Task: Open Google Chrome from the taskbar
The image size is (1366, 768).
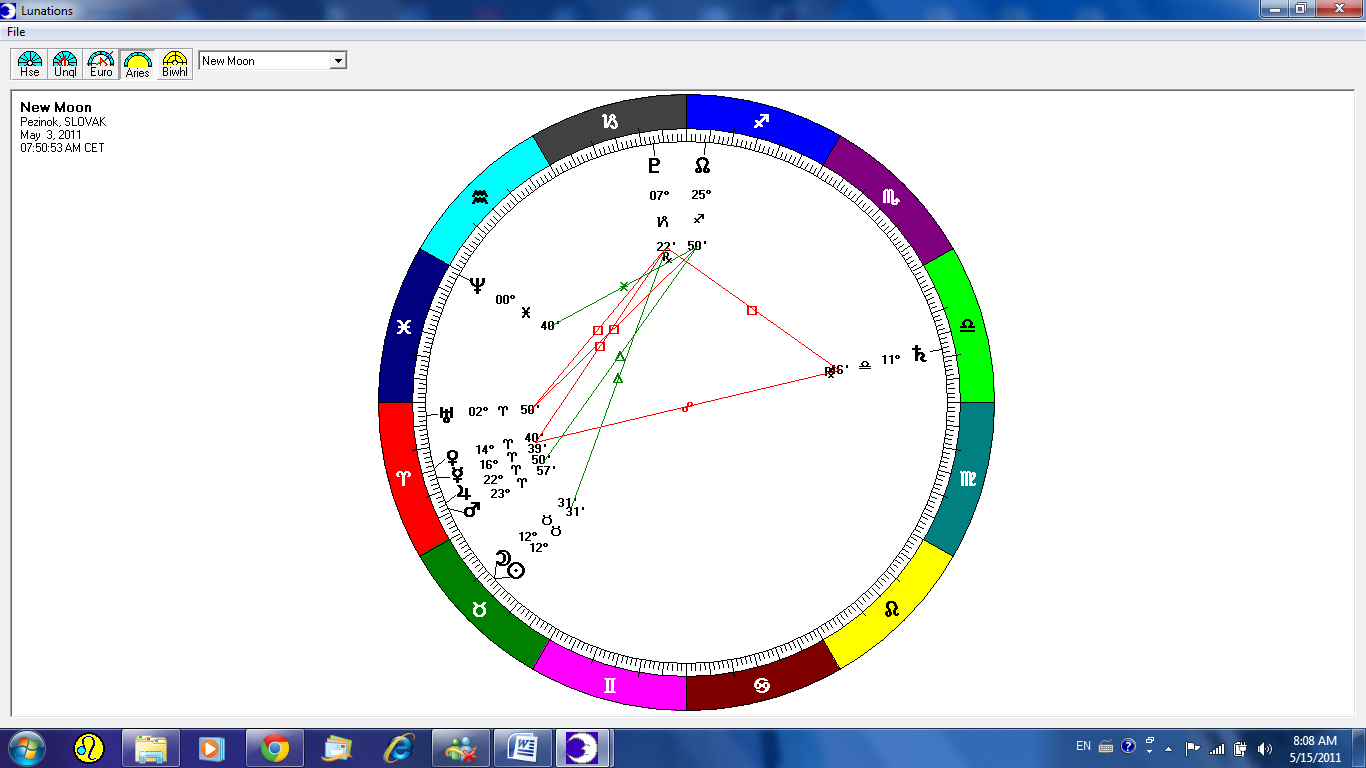Action: pos(274,748)
